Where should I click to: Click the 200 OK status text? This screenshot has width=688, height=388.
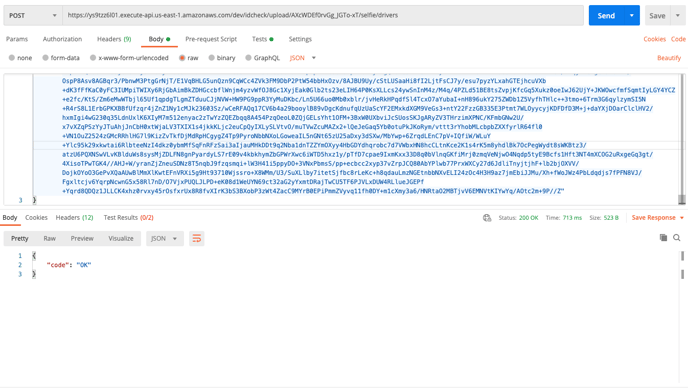click(x=528, y=218)
